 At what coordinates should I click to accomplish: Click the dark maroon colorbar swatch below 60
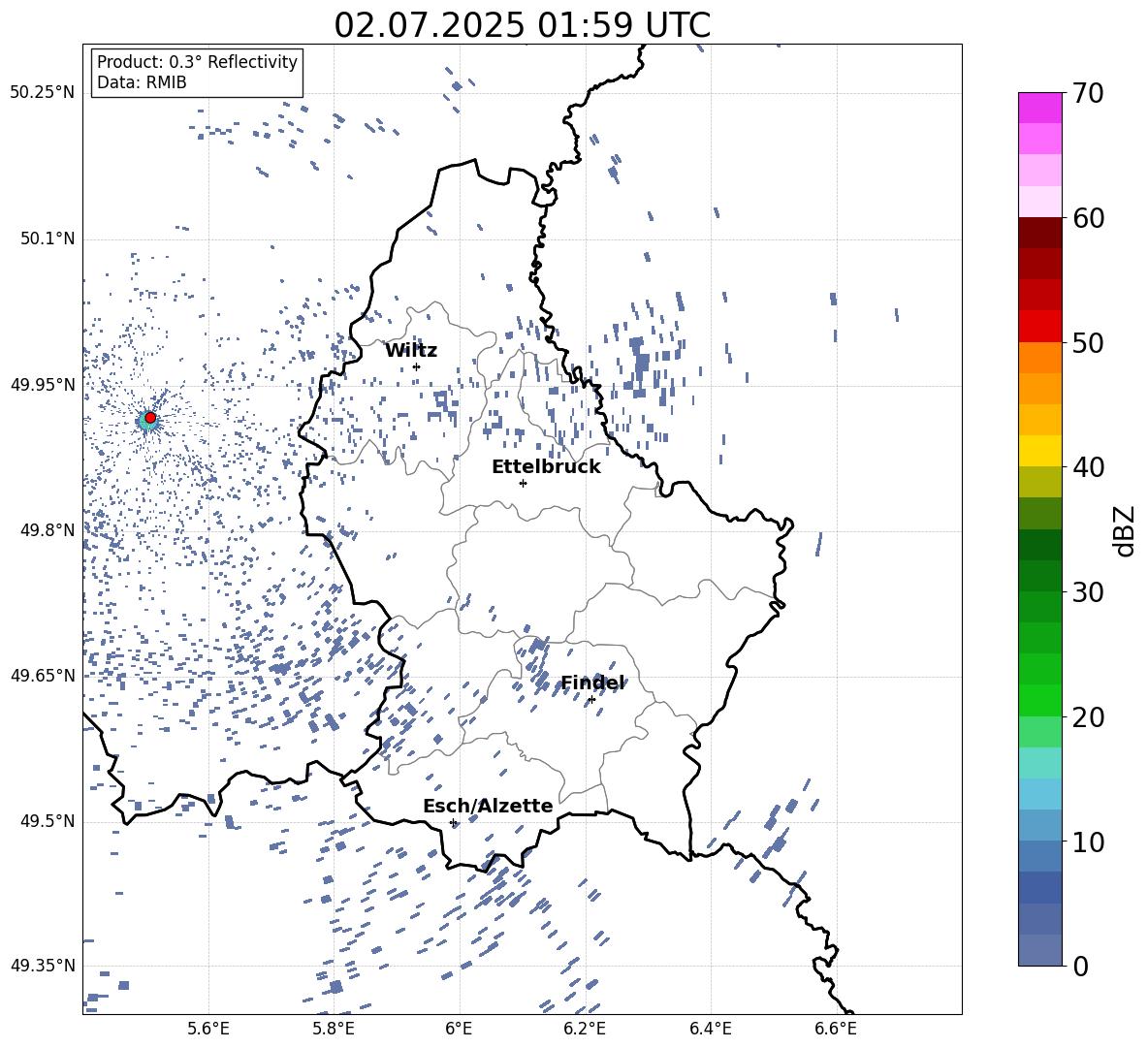click(x=1039, y=234)
